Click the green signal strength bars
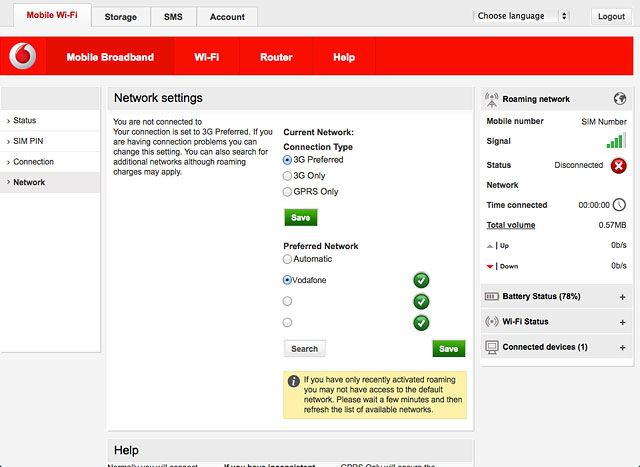 click(x=616, y=140)
